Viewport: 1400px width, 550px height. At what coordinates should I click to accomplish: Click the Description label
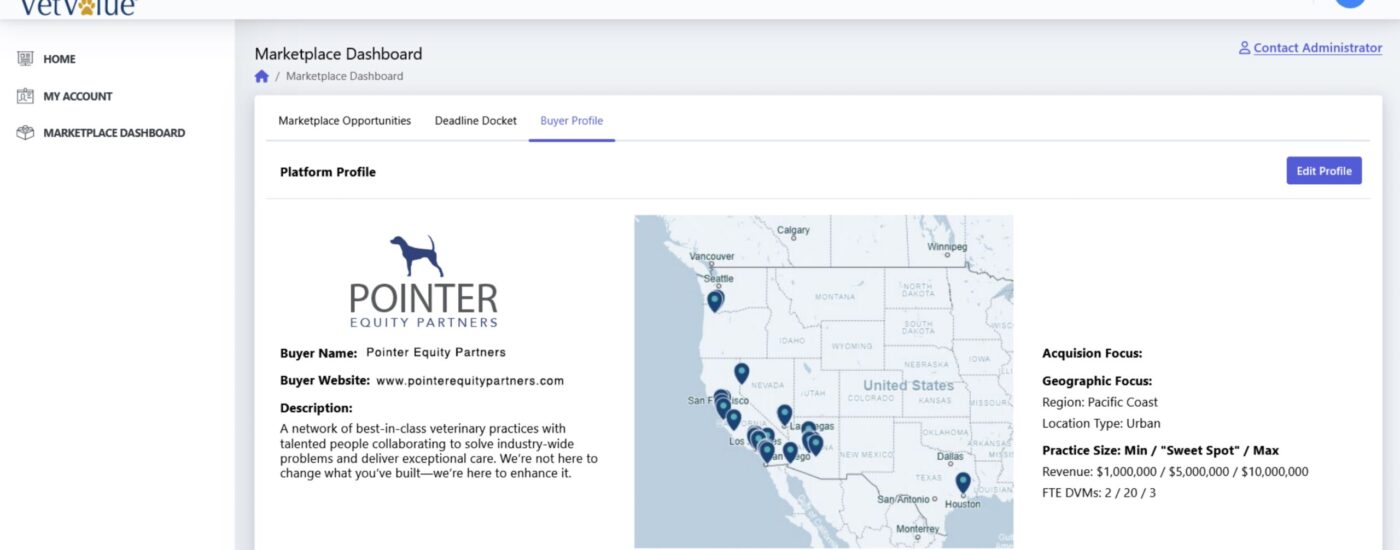(x=316, y=408)
